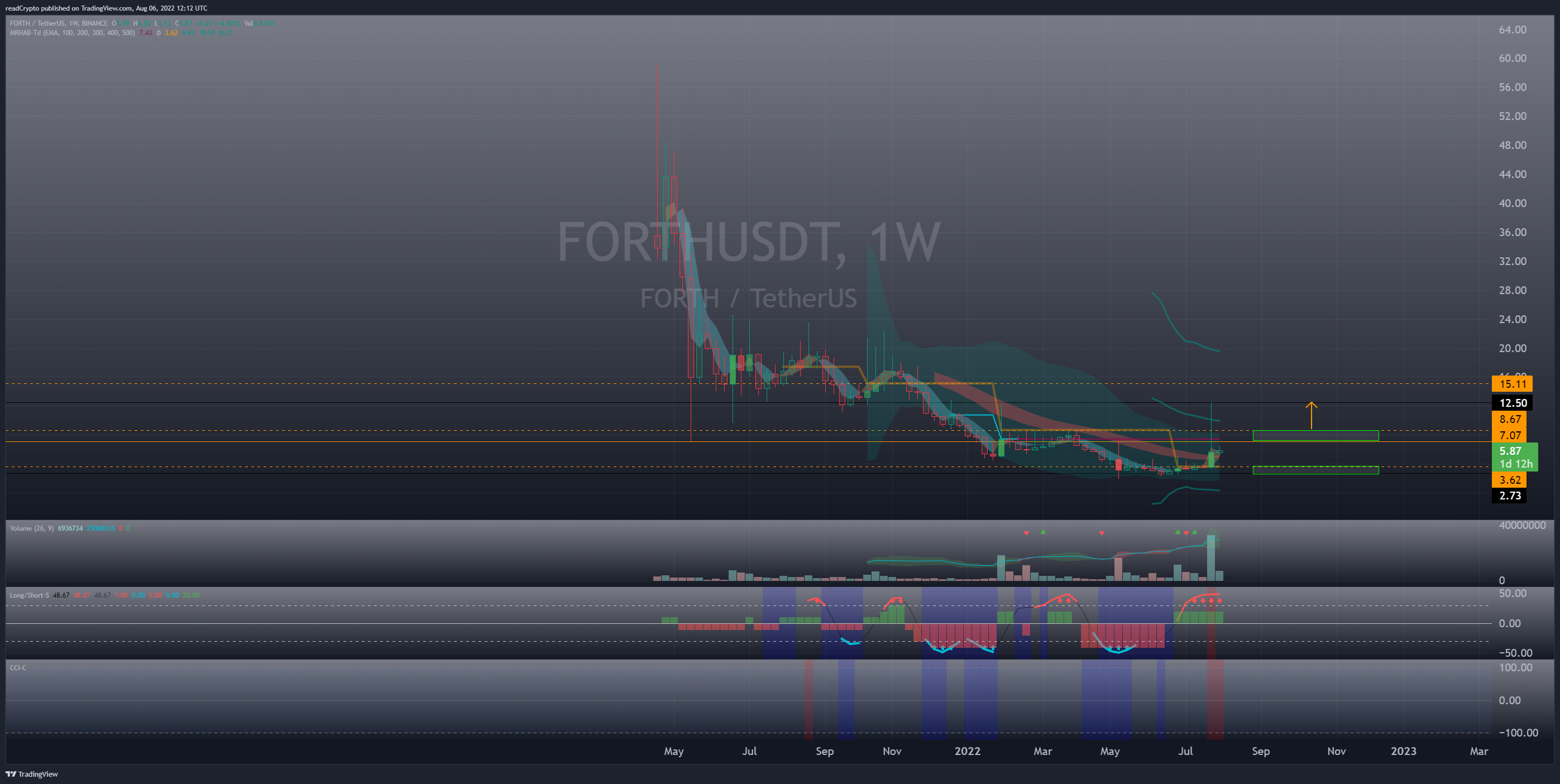Screen dimensions: 1560x784
Task: Click the 1d 12h countdown label
Action: click(1515, 464)
